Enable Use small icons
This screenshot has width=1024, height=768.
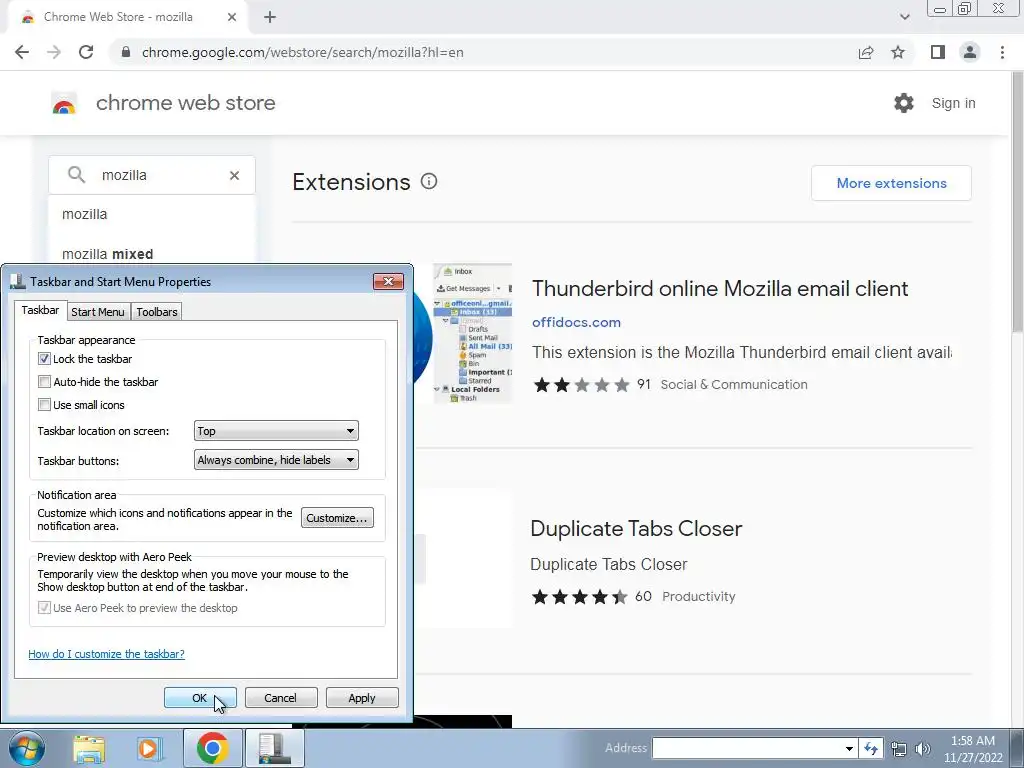(44, 404)
